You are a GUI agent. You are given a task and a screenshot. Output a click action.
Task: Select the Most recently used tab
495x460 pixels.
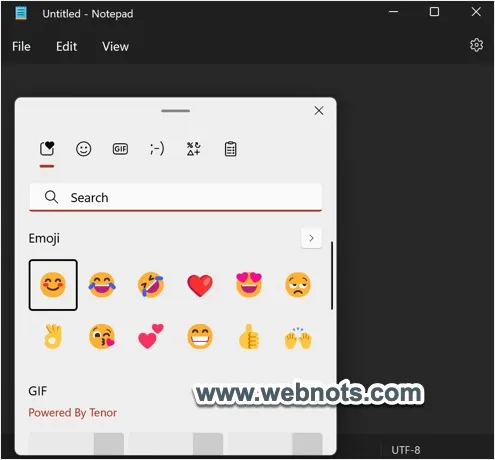tap(47, 149)
